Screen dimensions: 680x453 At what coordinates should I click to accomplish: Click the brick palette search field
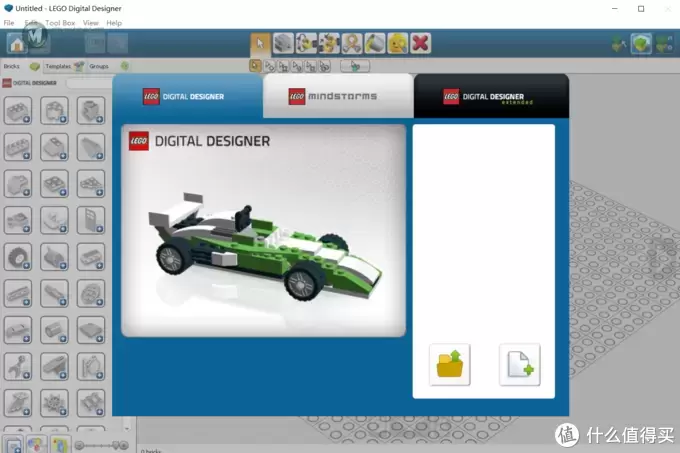click(89, 83)
